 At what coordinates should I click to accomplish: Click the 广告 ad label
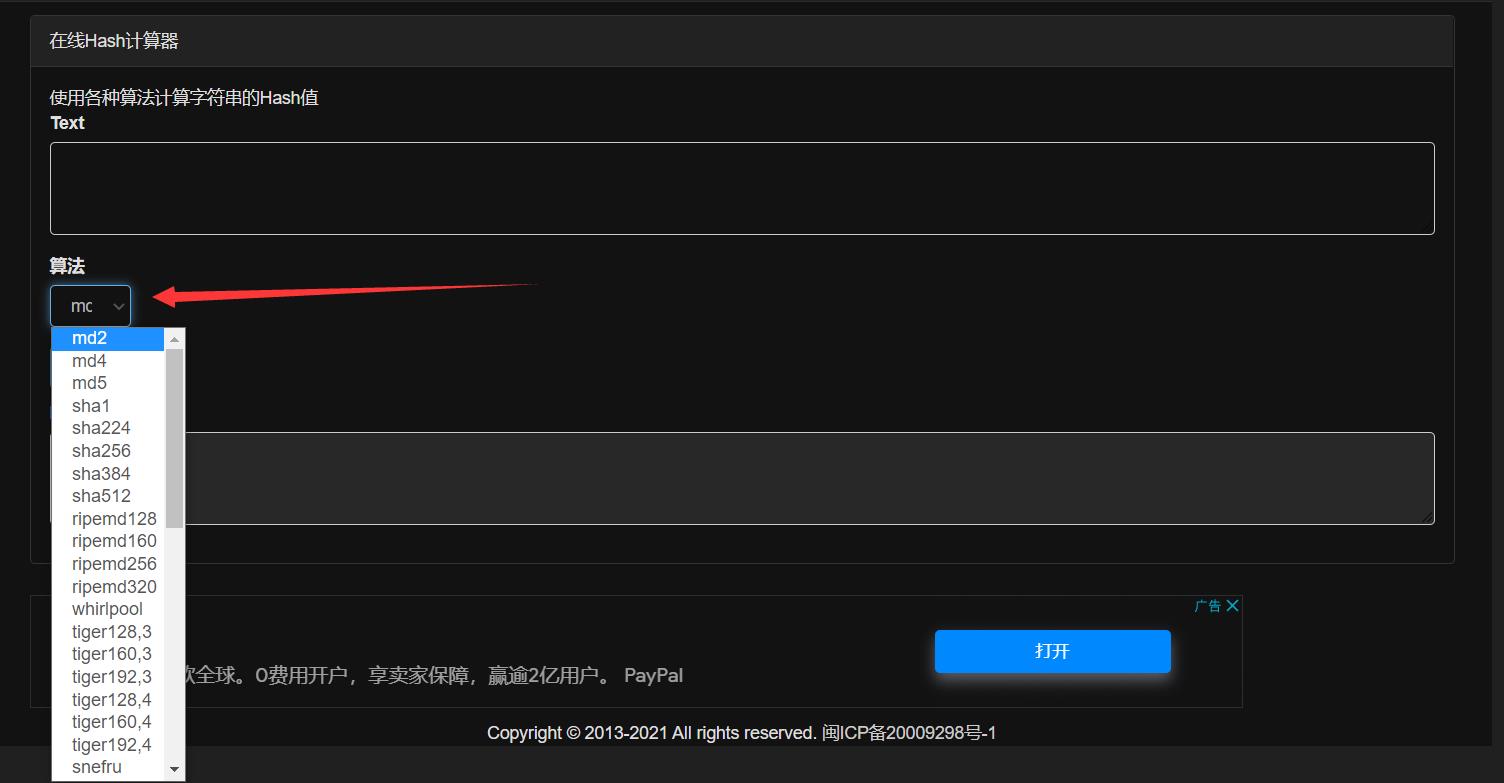pyautogui.click(x=1208, y=606)
